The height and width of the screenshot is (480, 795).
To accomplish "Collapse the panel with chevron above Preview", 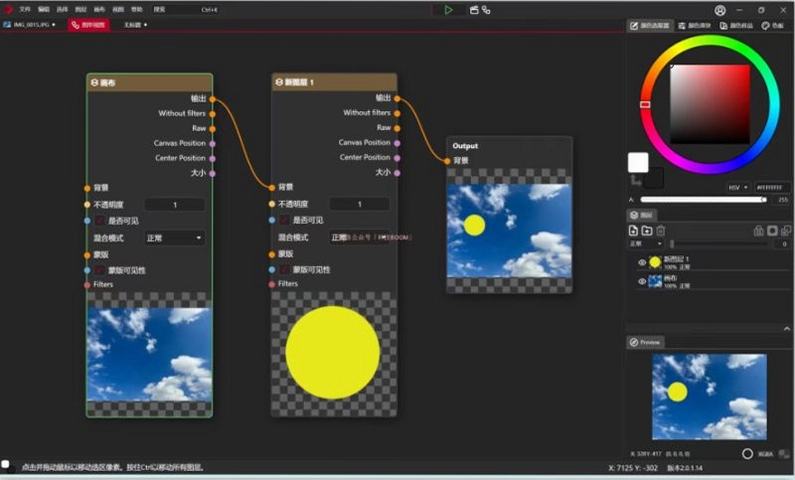I will coord(786,329).
